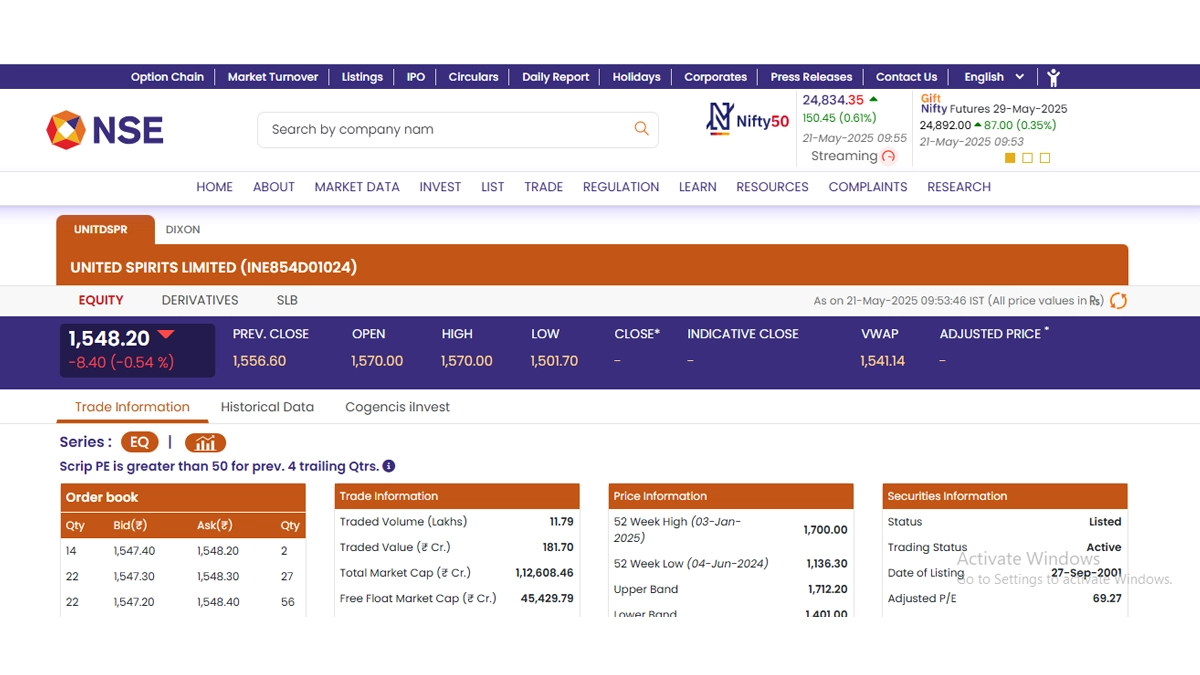Switch to the second ticker carousel dot
This screenshot has width=1200, height=675.
pyautogui.click(x=1027, y=158)
